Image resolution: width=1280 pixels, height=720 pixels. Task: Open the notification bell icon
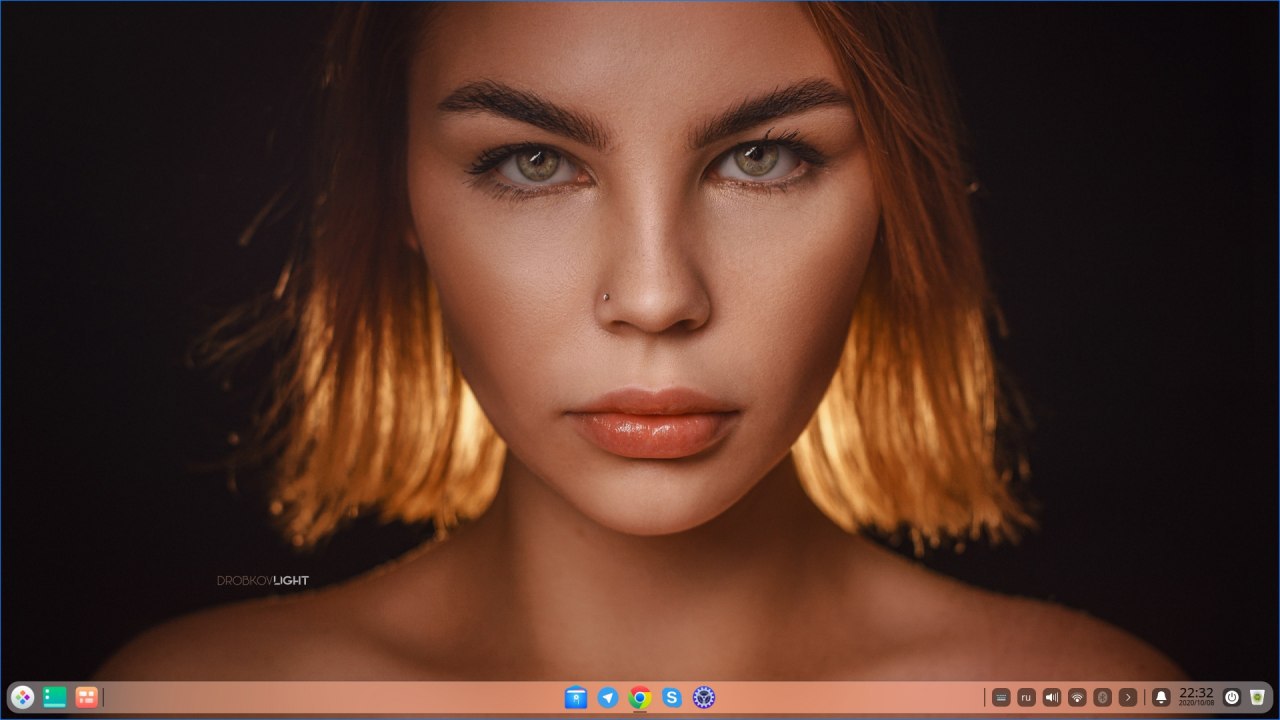tap(1161, 697)
